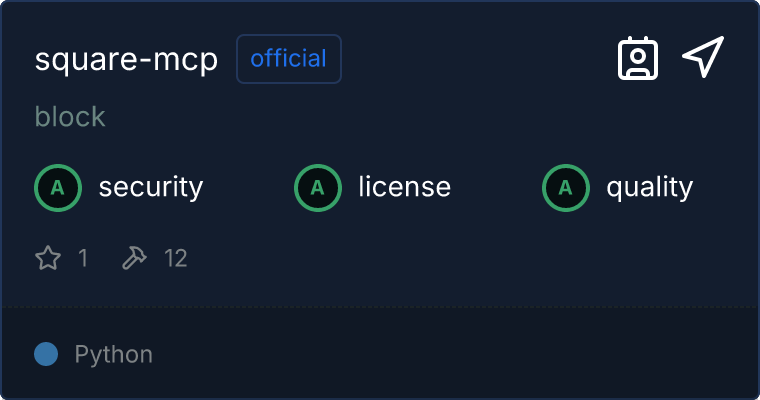Image resolution: width=760 pixels, height=400 pixels.
Task: Click the hammer tools icon
Action: 134,258
